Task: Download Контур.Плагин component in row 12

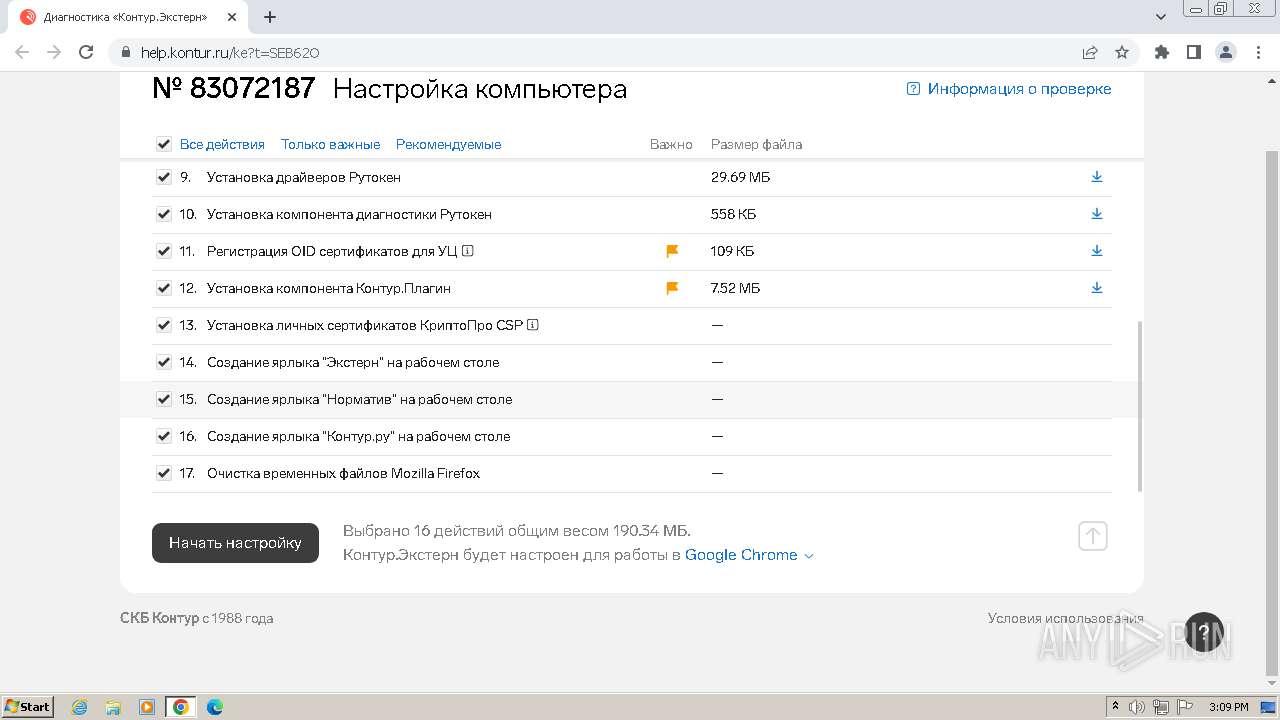Action: point(1097,288)
